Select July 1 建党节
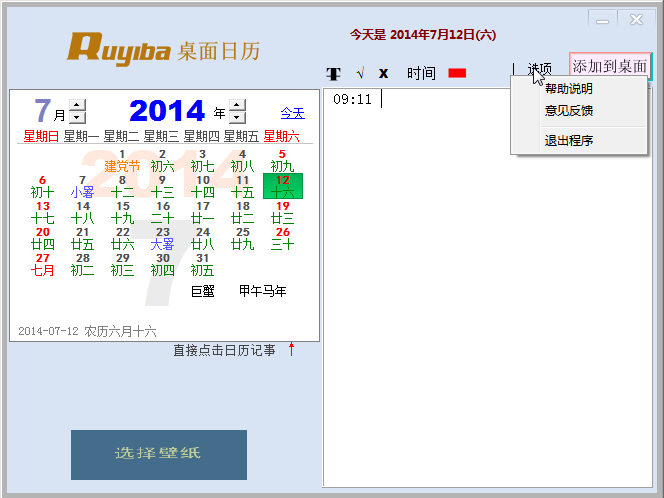This screenshot has height=498, width=664. click(122, 160)
